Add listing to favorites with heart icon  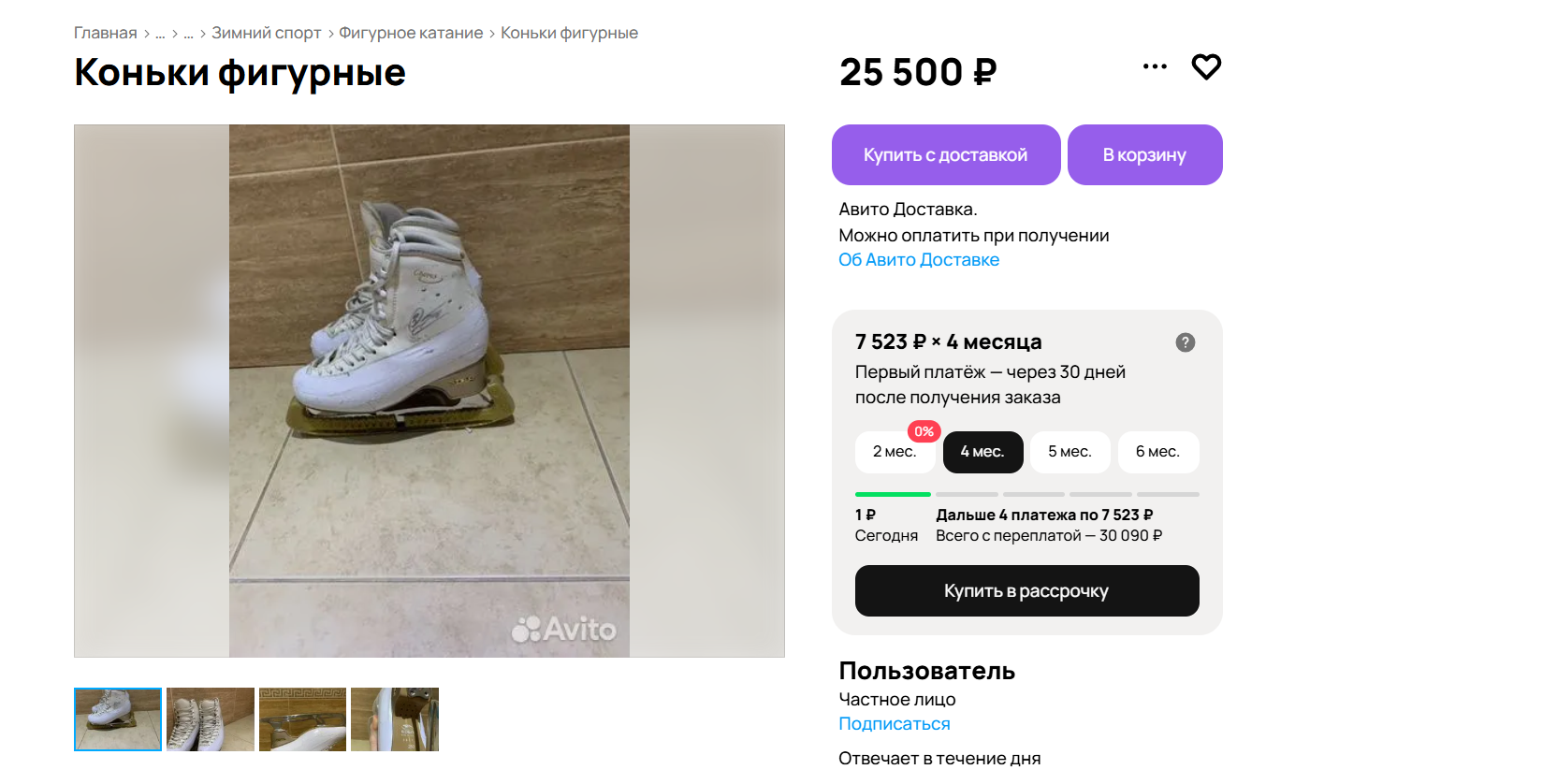[1206, 66]
